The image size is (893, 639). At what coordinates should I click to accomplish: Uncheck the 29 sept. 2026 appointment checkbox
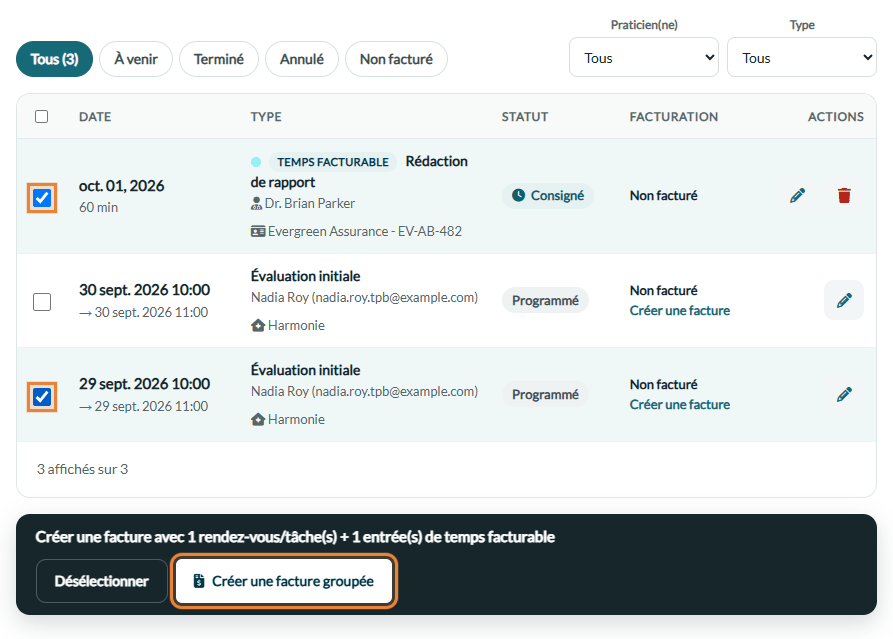[42, 397]
